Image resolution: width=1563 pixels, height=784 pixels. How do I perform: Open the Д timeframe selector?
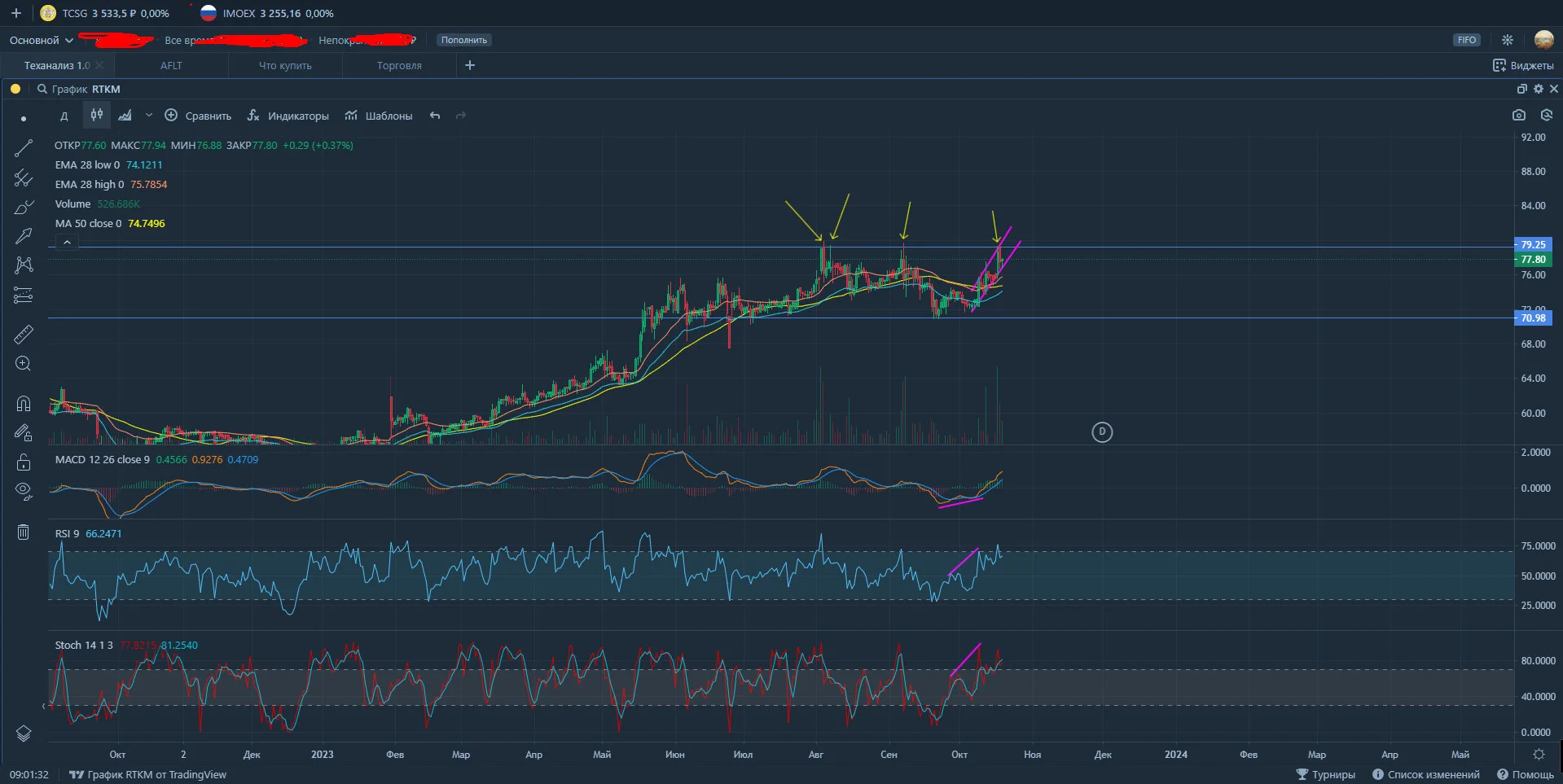64,116
